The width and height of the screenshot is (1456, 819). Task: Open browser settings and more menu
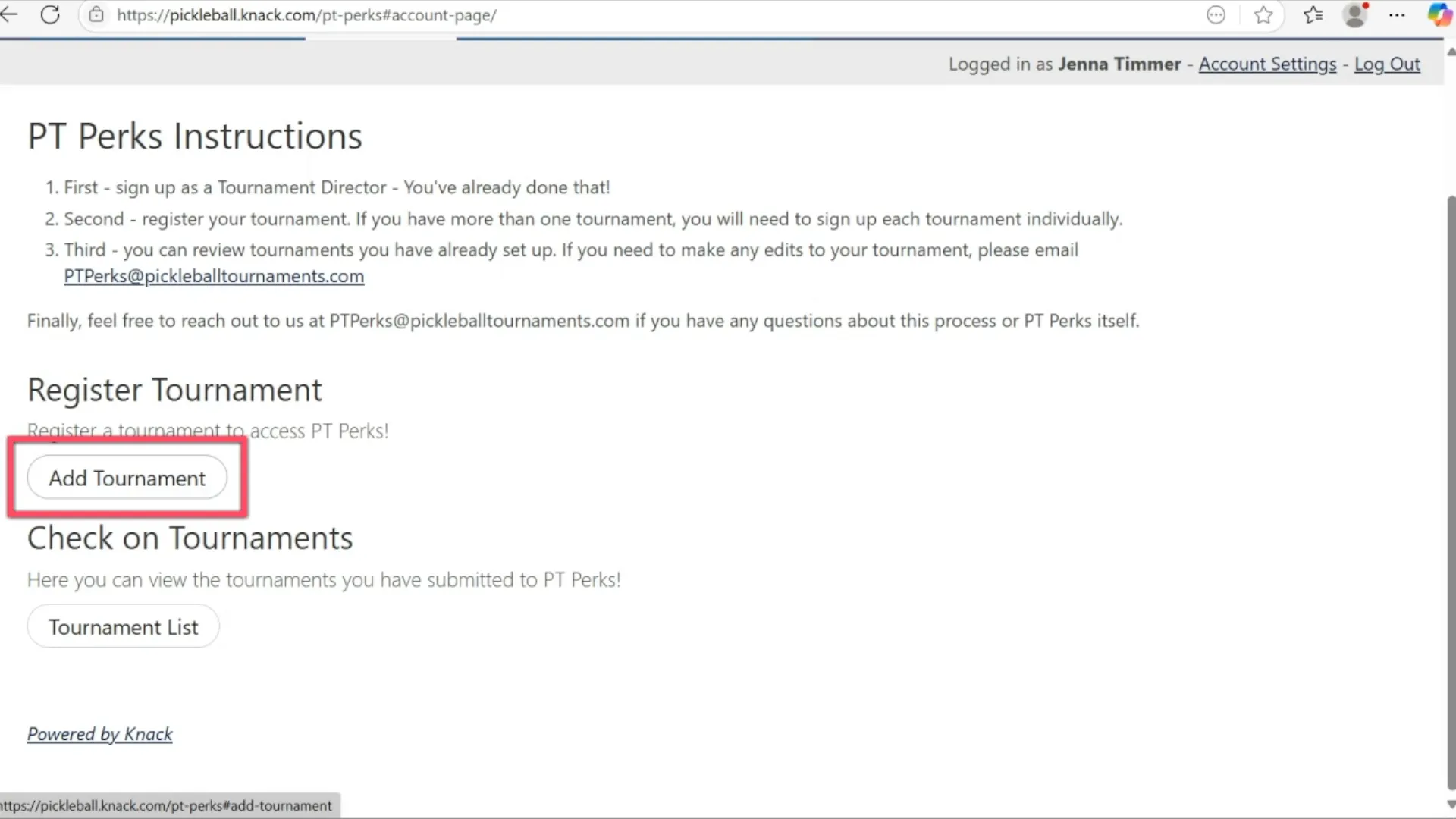point(1397,15)
